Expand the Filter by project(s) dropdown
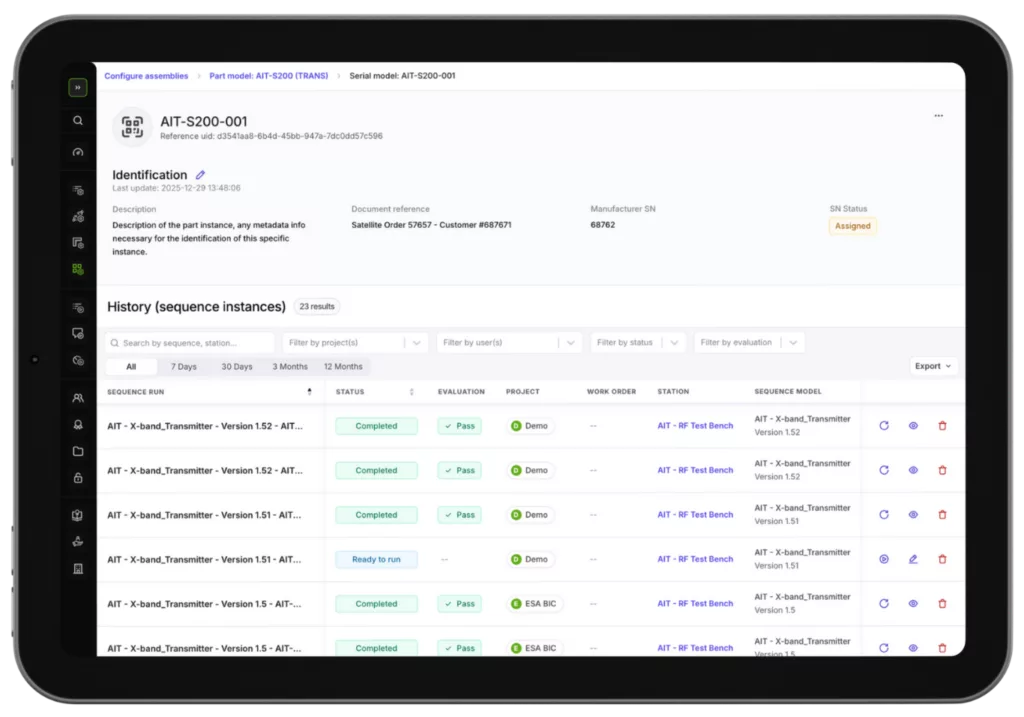 (355, 342)
